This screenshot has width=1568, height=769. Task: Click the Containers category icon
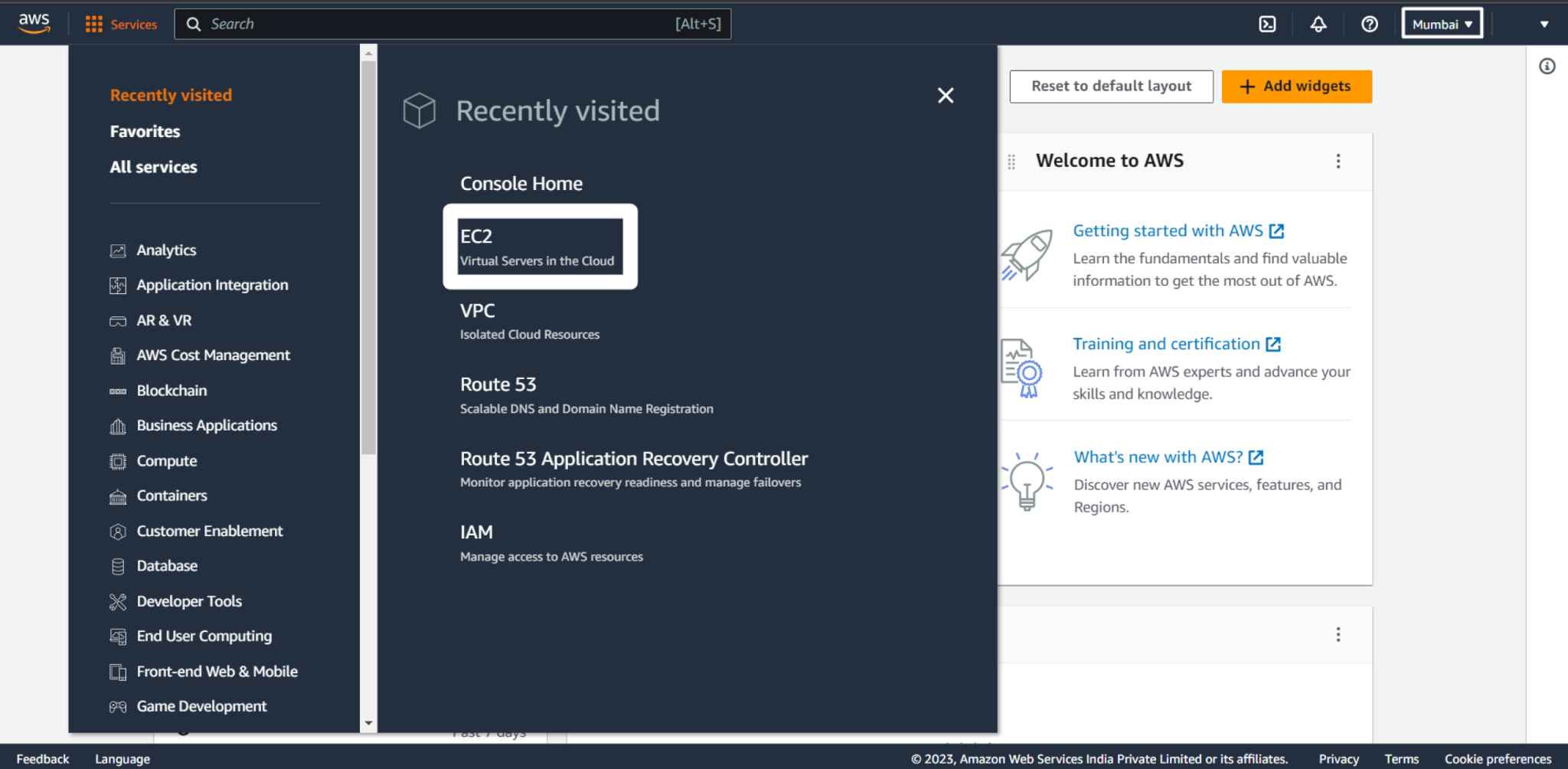click(118, 496)
